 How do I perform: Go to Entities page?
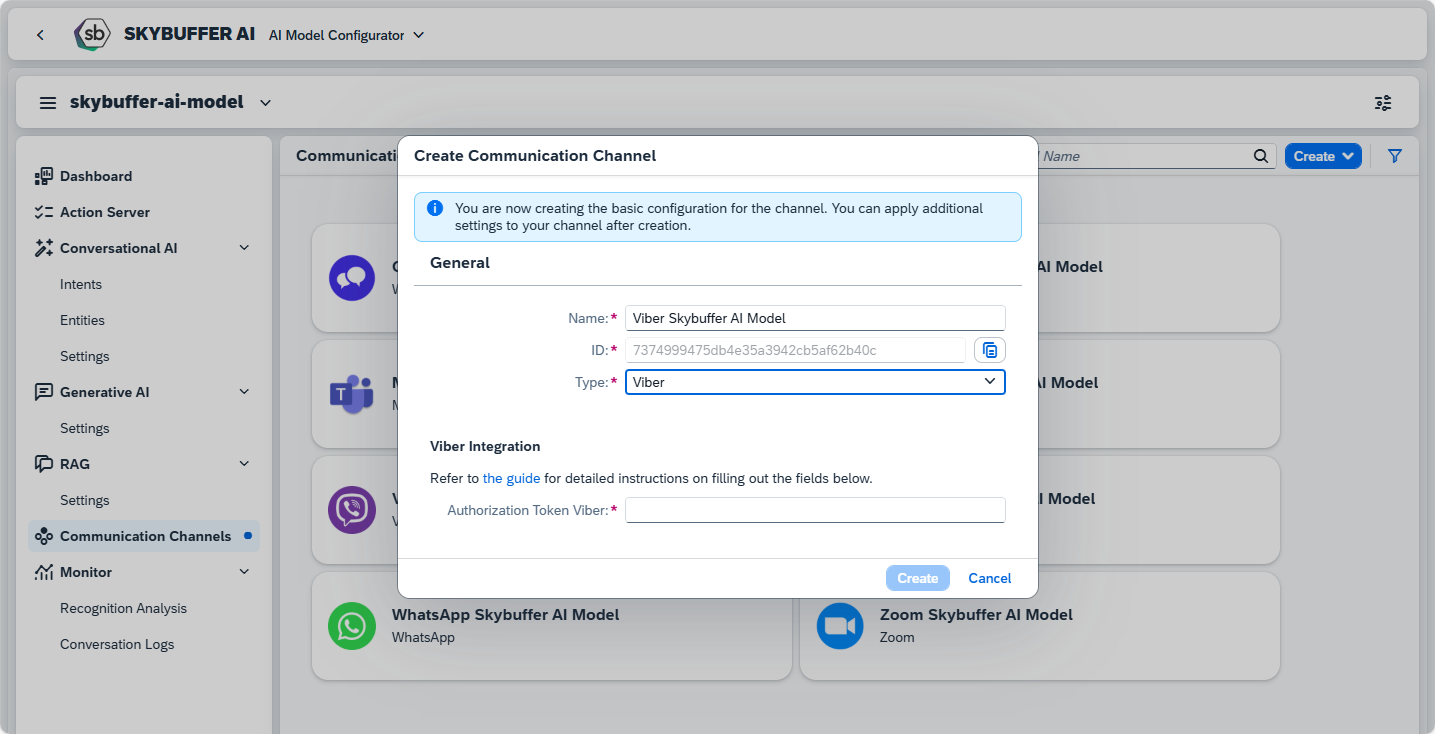coord(82,320)
